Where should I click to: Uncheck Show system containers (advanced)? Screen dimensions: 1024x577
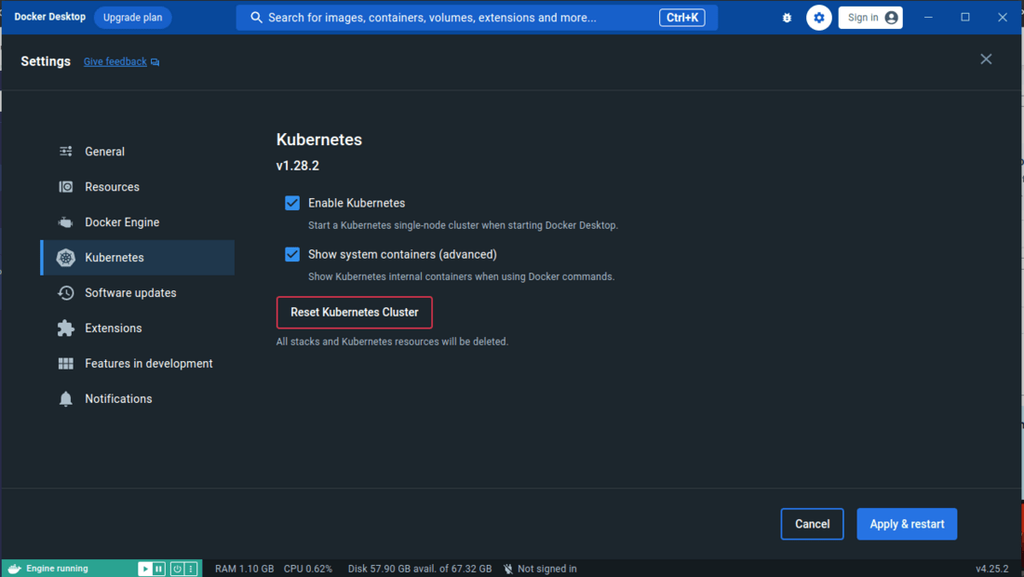click(x=293, y=255)
